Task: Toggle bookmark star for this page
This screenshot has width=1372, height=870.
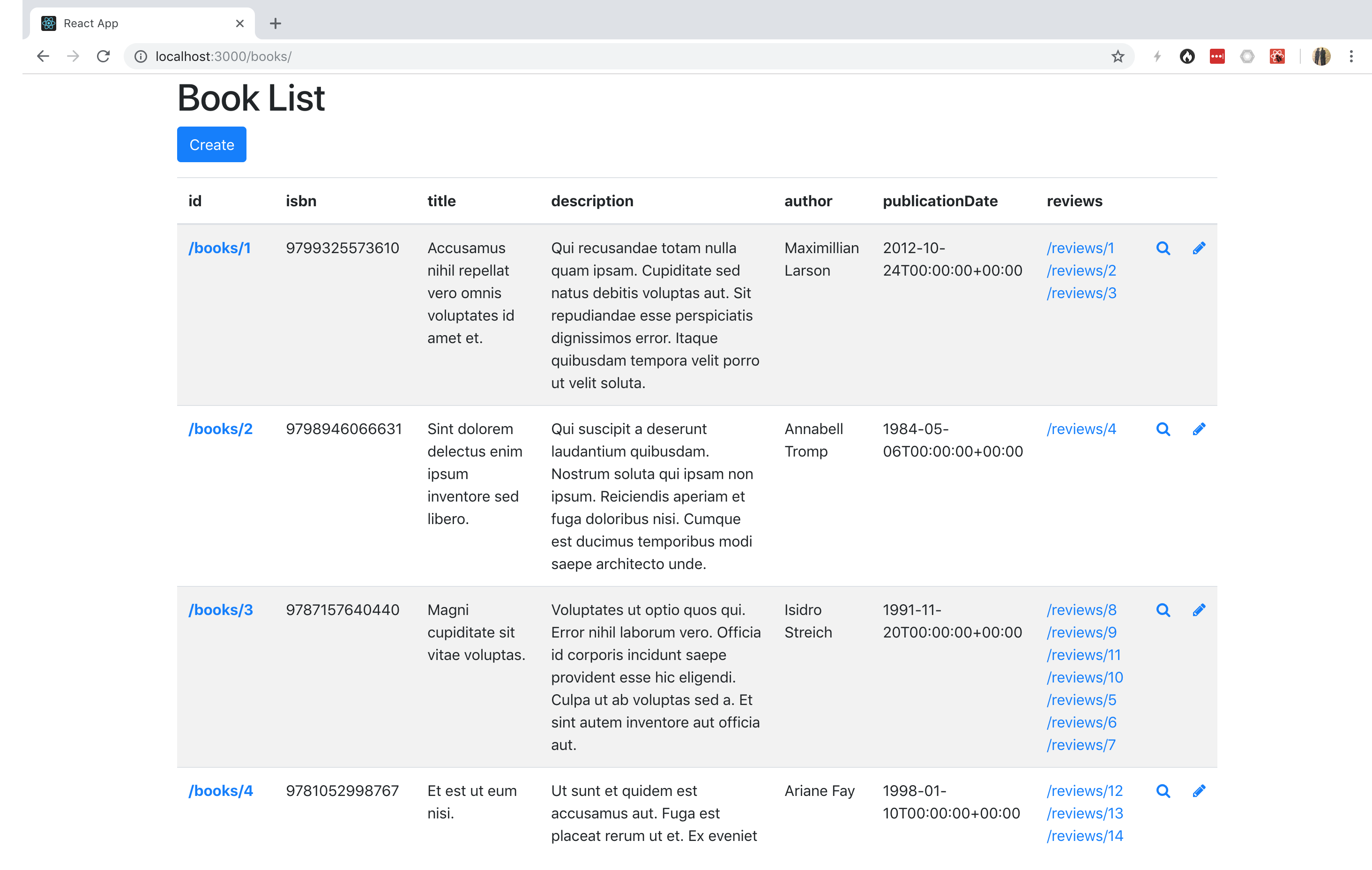Action: 1118,56
